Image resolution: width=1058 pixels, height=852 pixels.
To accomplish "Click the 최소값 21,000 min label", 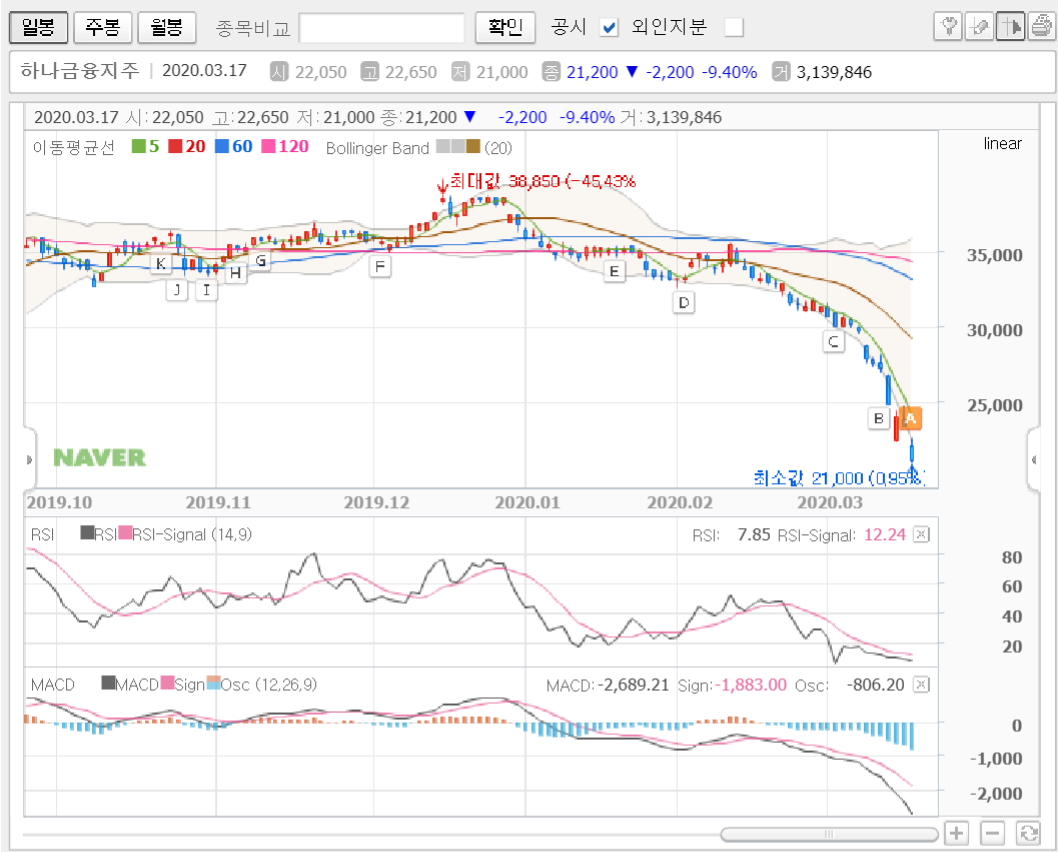I will point(839,478).
